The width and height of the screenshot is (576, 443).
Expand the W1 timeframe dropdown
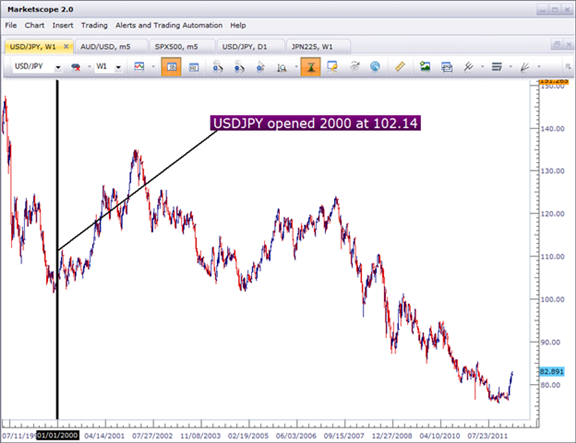click(118, 67)
